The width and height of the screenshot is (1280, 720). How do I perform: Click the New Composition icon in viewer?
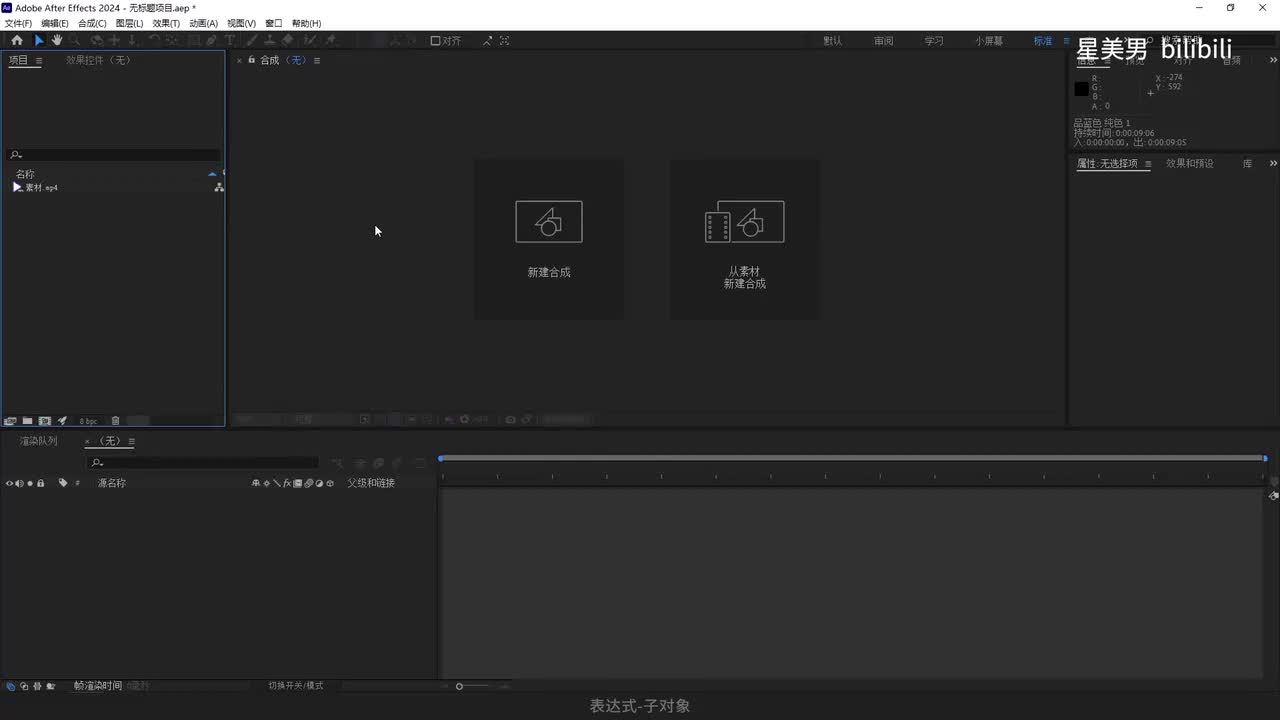[549, 222]
